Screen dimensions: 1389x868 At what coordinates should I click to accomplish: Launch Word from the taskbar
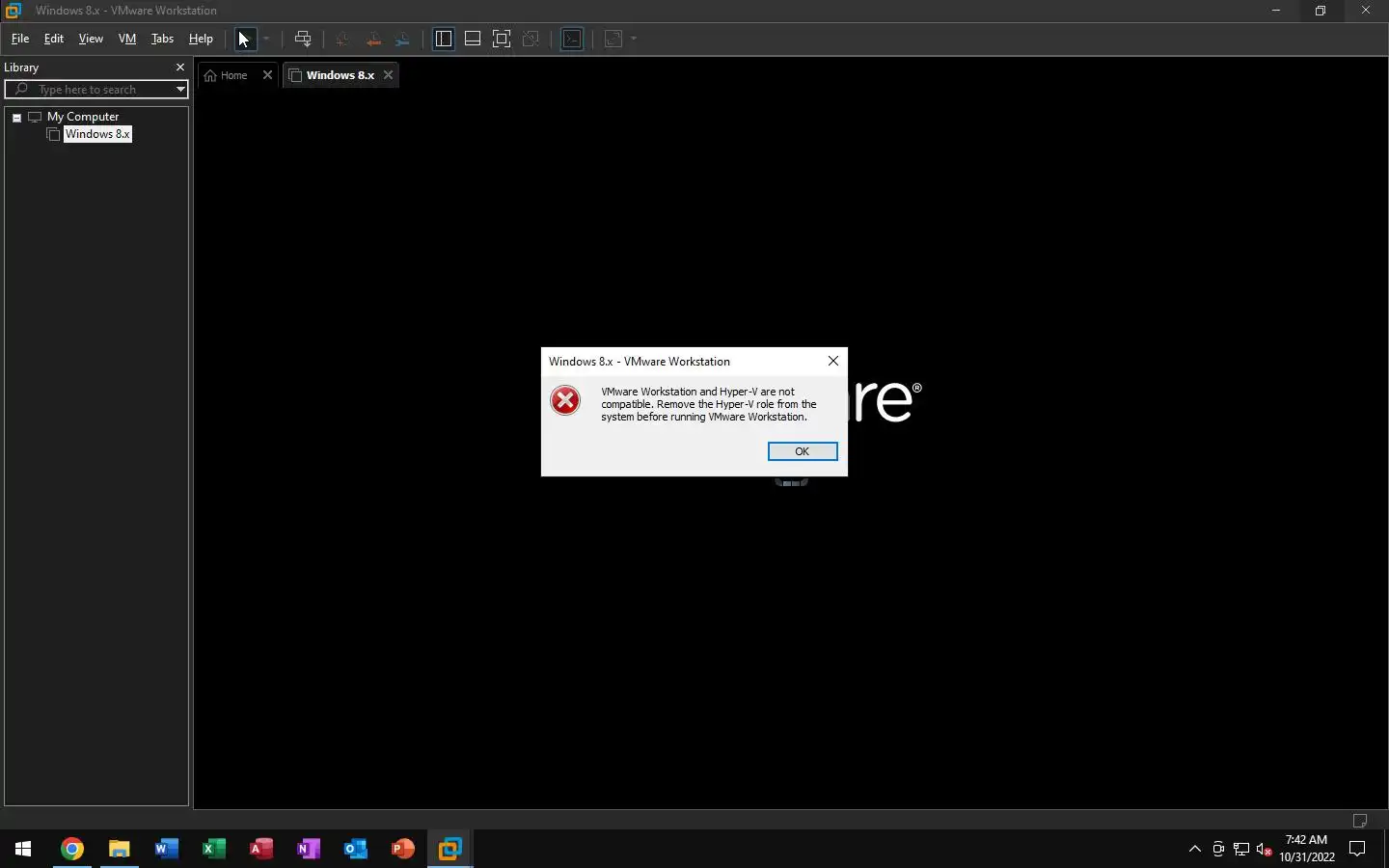click(166, 849)
